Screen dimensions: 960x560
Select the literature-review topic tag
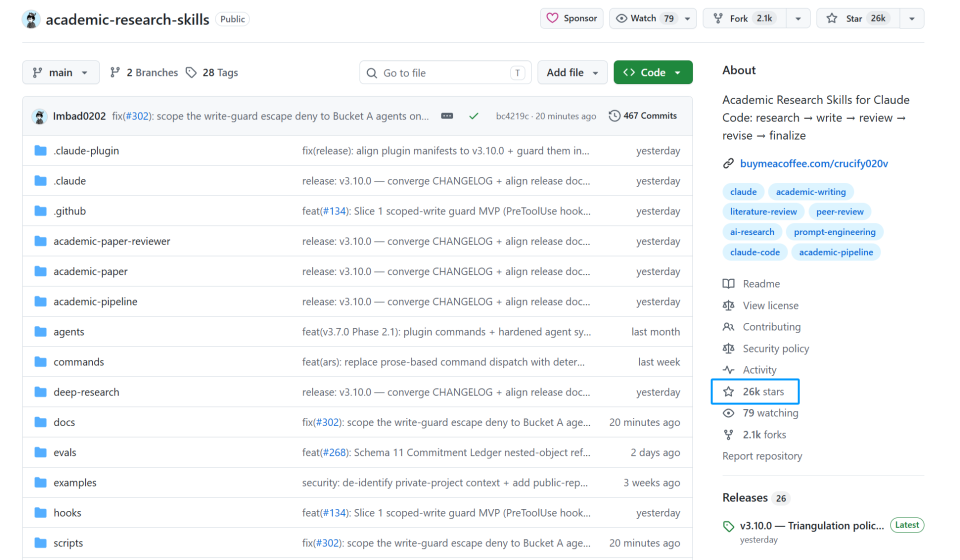[763, 212]
